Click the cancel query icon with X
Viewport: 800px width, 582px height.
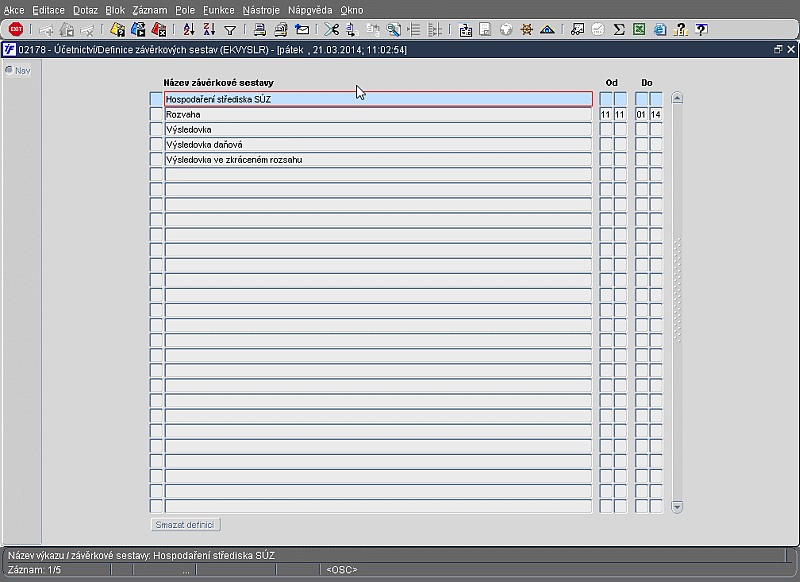[x=159, y=29]
